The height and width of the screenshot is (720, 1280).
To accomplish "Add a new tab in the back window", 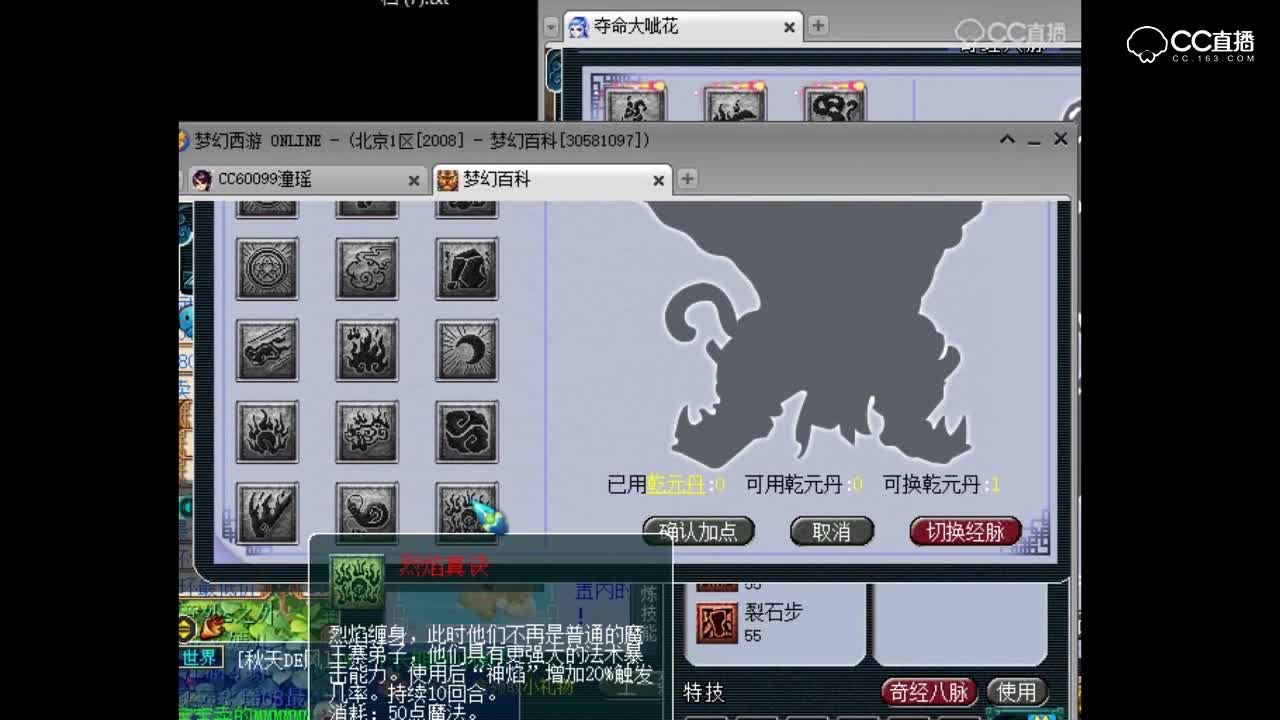I will (x=818, y=26).
